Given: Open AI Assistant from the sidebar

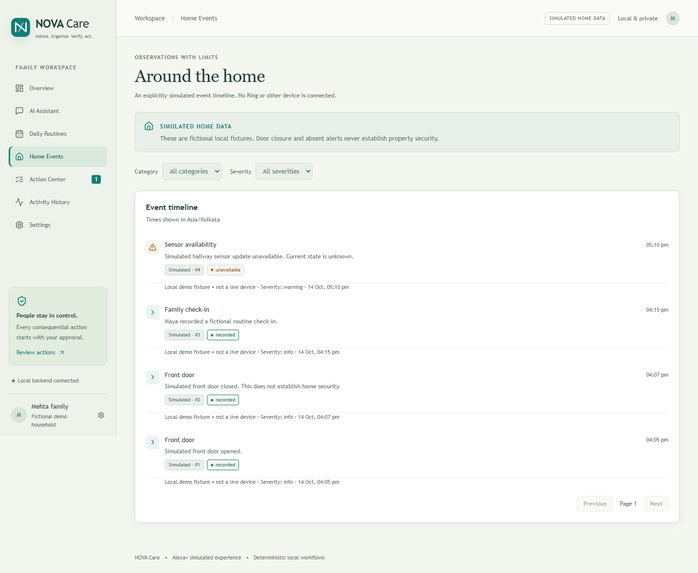Looking at the screenshot, I should tap(58, 111).
